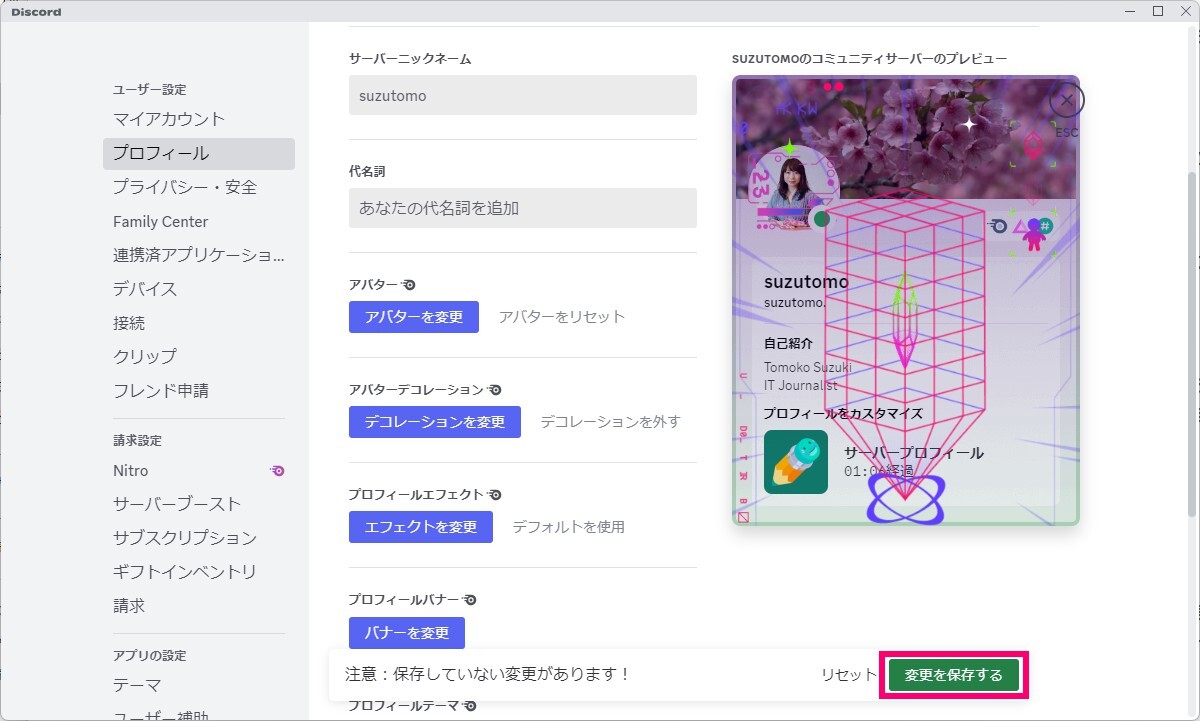Click the suzutomo display name in the preview
The height and width of the screenshot is (721, 1200).
point(806,282)
